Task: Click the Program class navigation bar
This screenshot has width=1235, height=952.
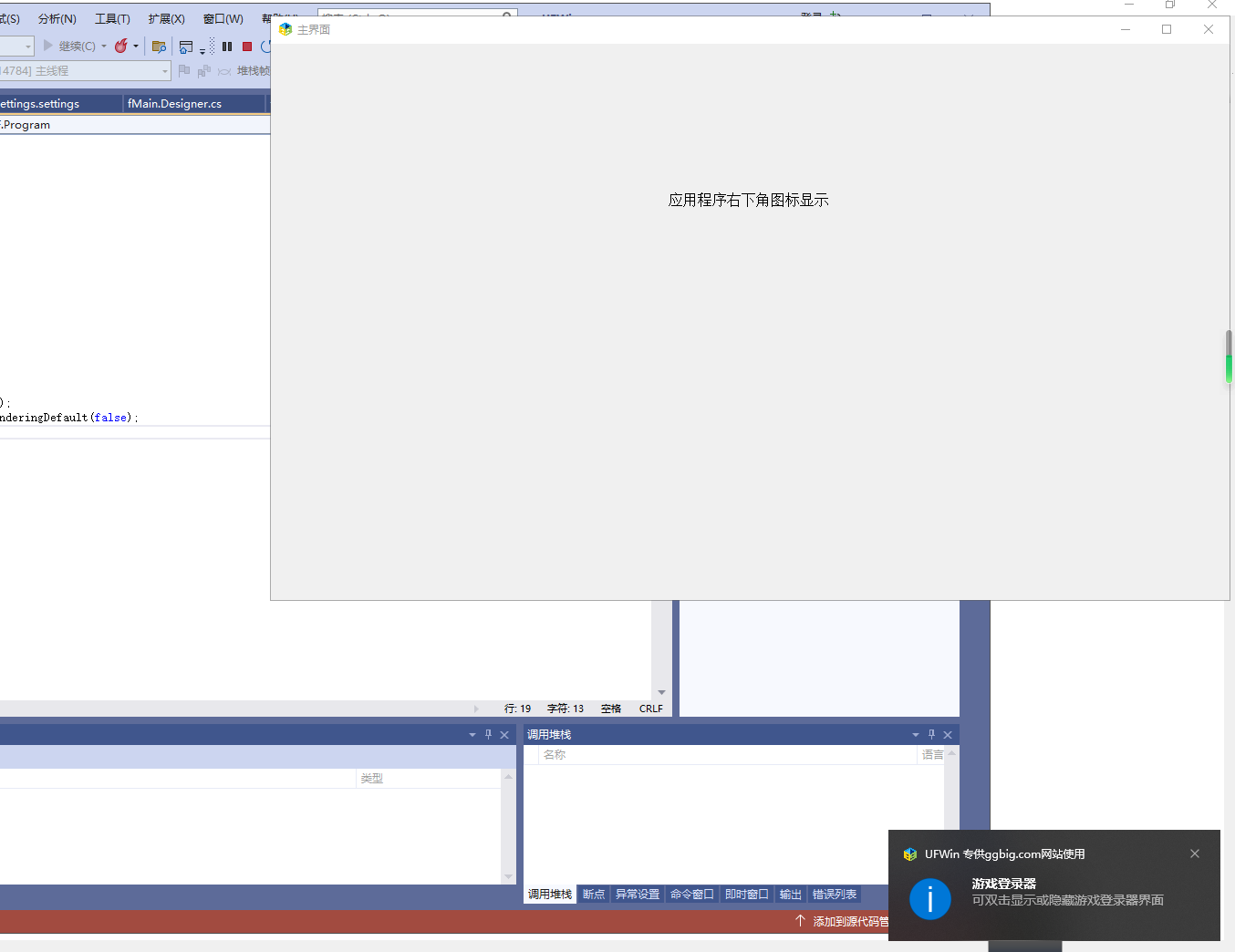Action: [135, 125]
